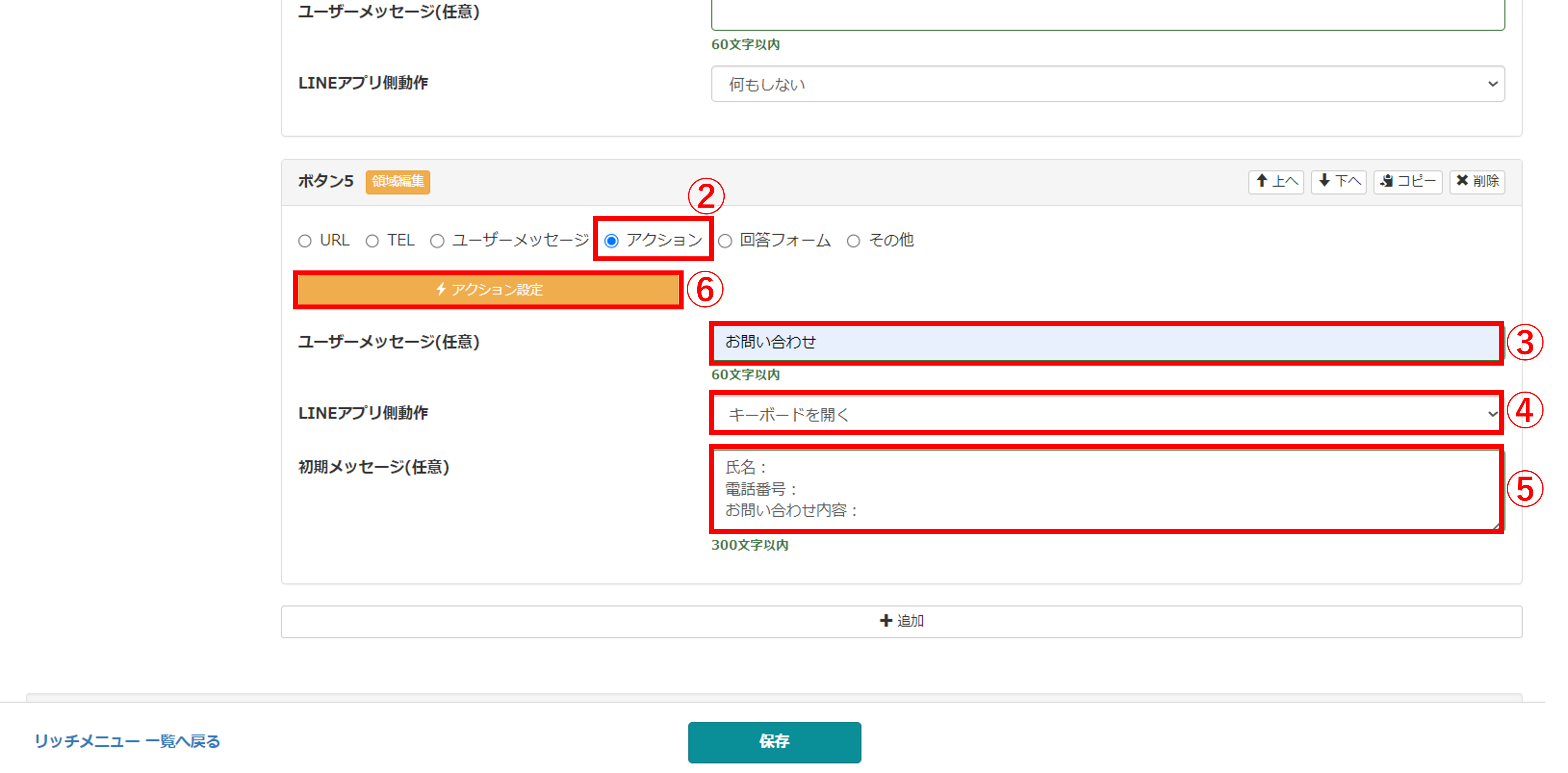The width and height of the screenshot is (1568, 773).
Task: Open the アクション設定 action settings
Action: point(488,290)
